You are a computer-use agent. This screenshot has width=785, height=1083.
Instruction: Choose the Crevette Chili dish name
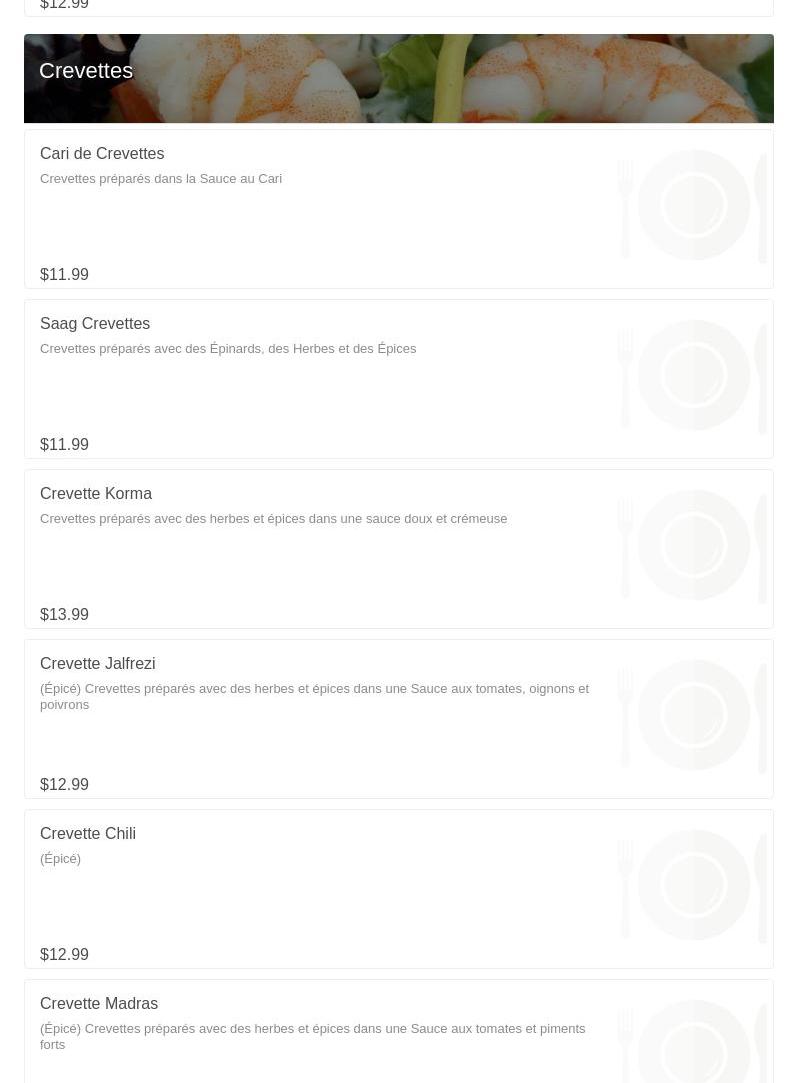click(88, 834)
